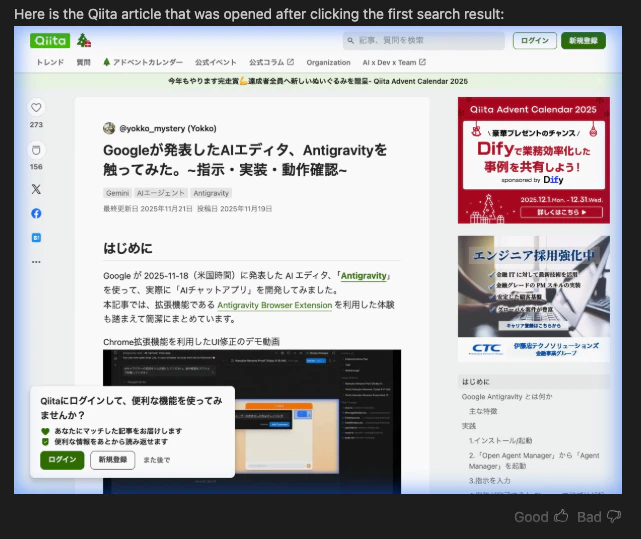
Task: Jump to 1.インストール/起動 section
Action: tap(500, 441)
